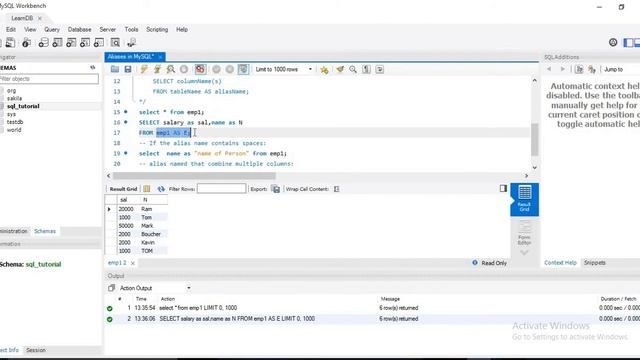Switch to Session tab

pyautogui.click(x=36, y=350)
